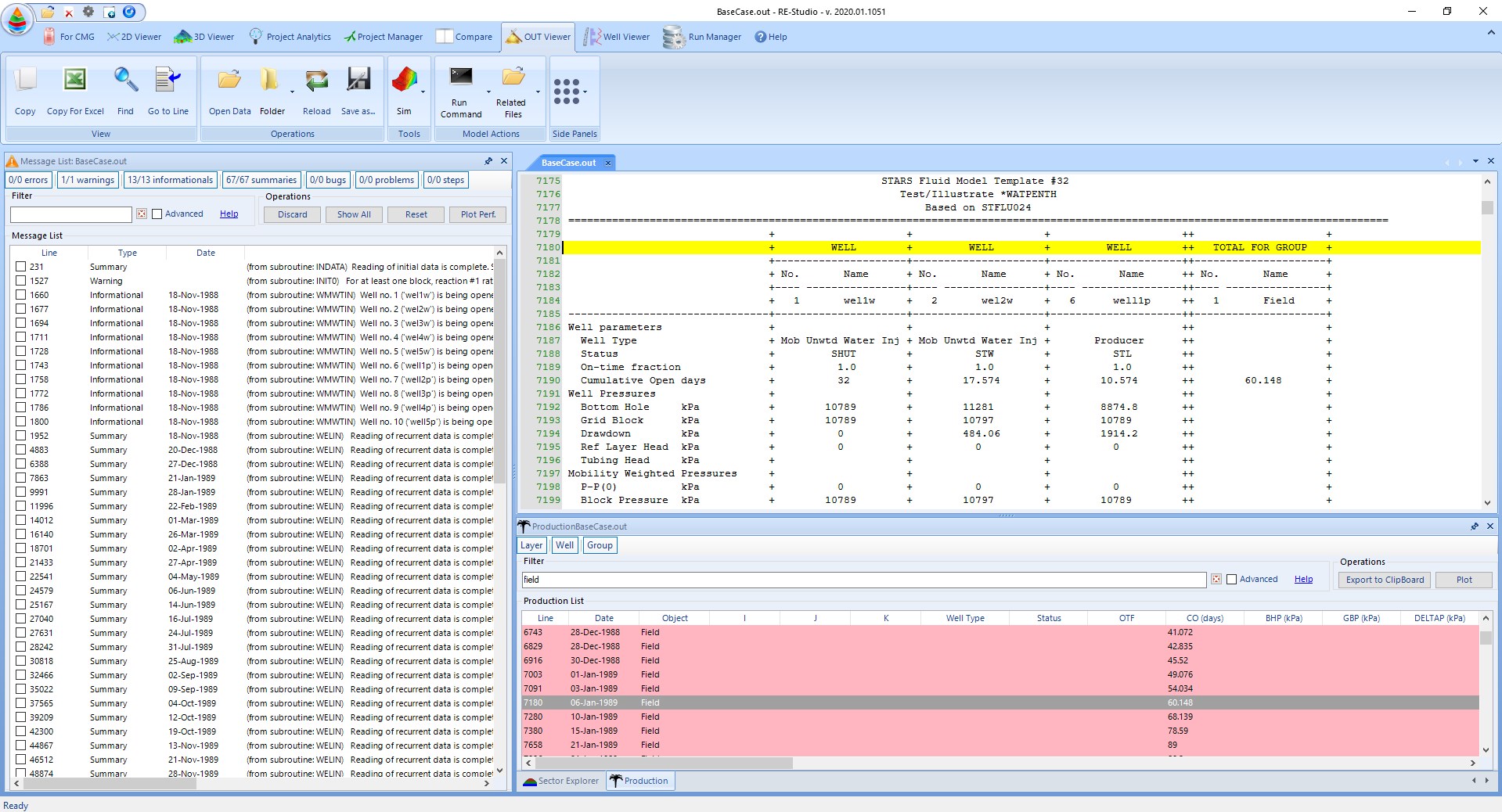Open the Run Manager tab
This screenshot has width=1502, height=812.
[703, 37]
